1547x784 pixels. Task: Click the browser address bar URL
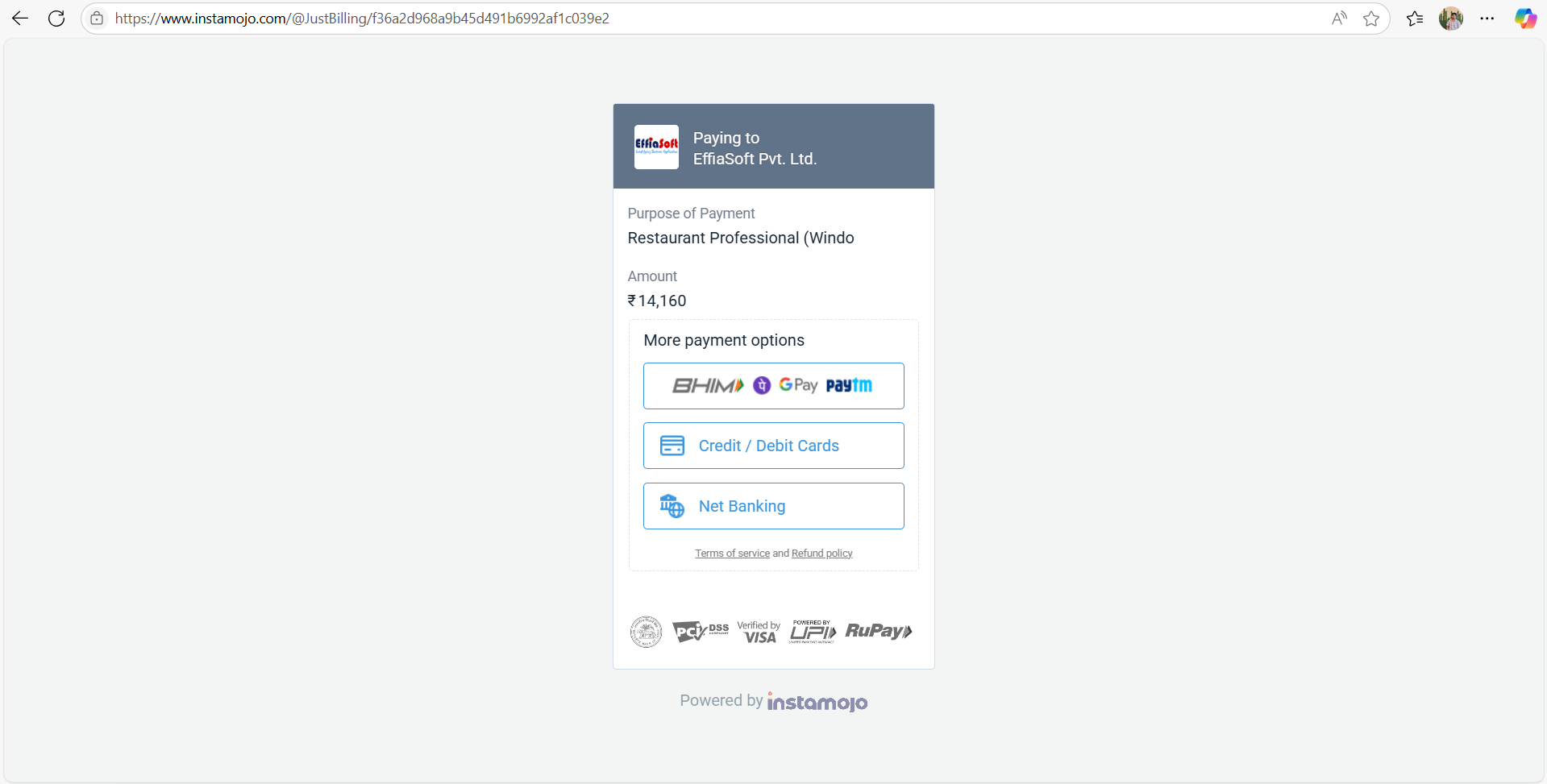coord(362,19)
